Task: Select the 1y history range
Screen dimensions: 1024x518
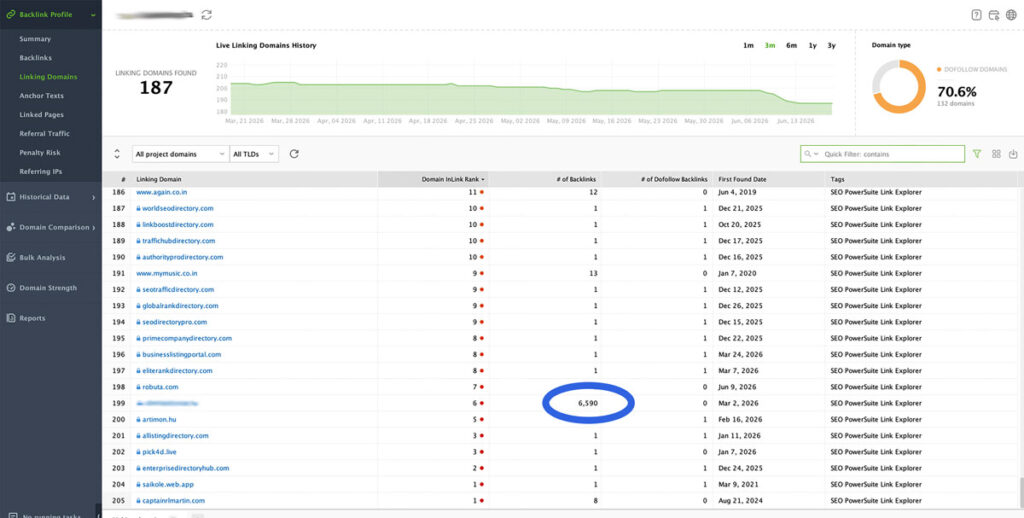Action: (812, 46)
